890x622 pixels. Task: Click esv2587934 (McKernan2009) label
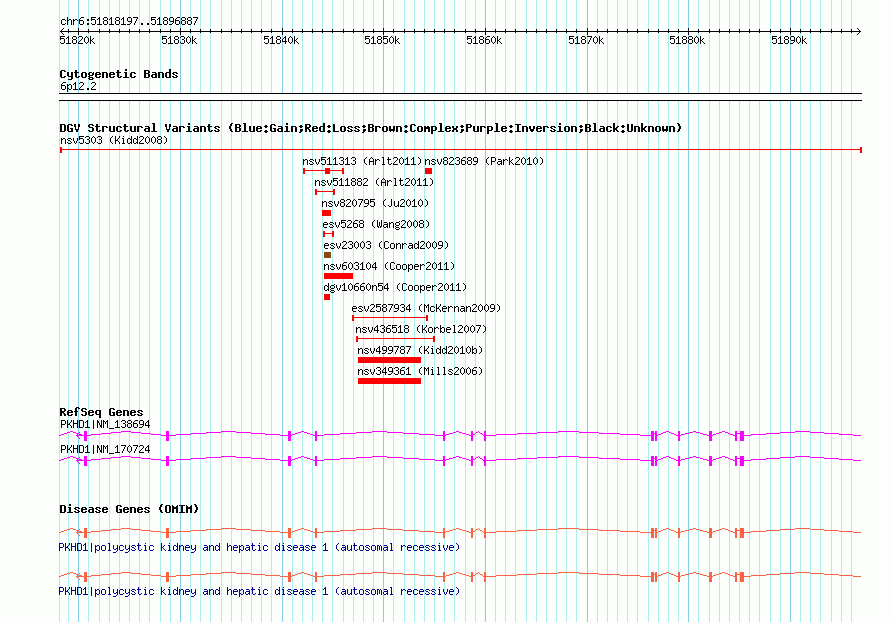click(426, 308)
